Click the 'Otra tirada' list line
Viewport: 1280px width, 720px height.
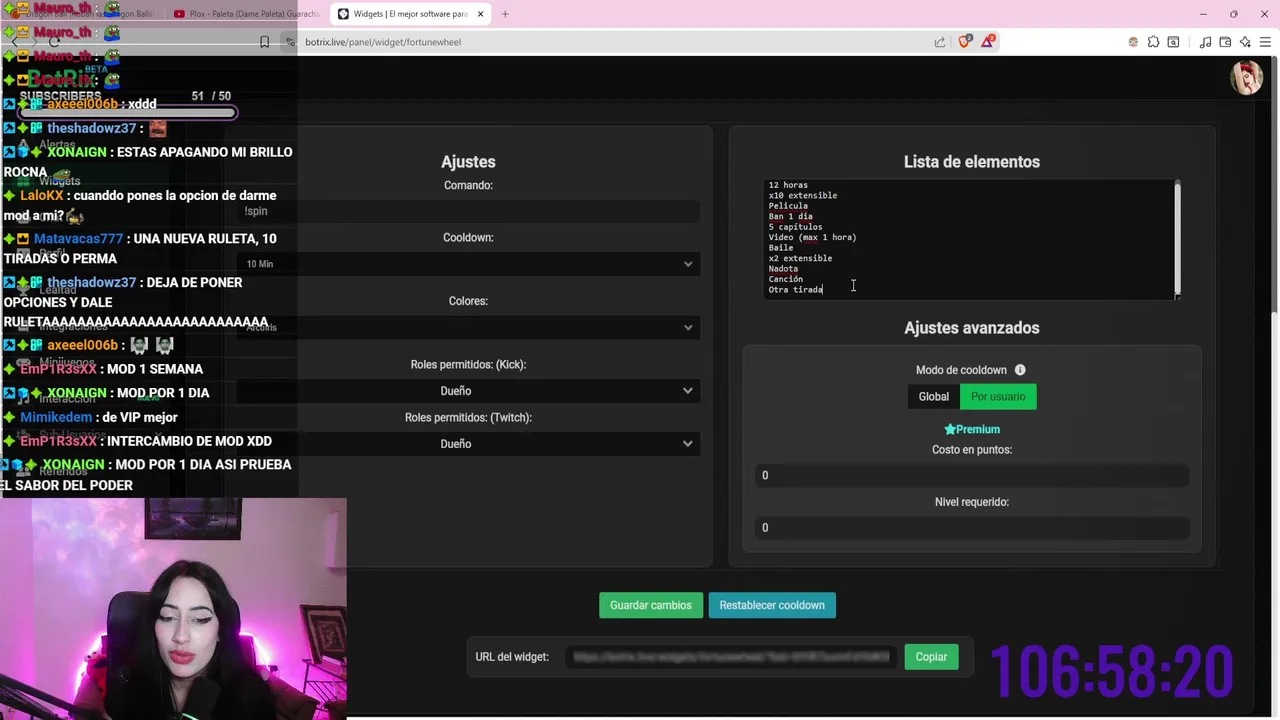pyautogui.click(x=796, y=290)
